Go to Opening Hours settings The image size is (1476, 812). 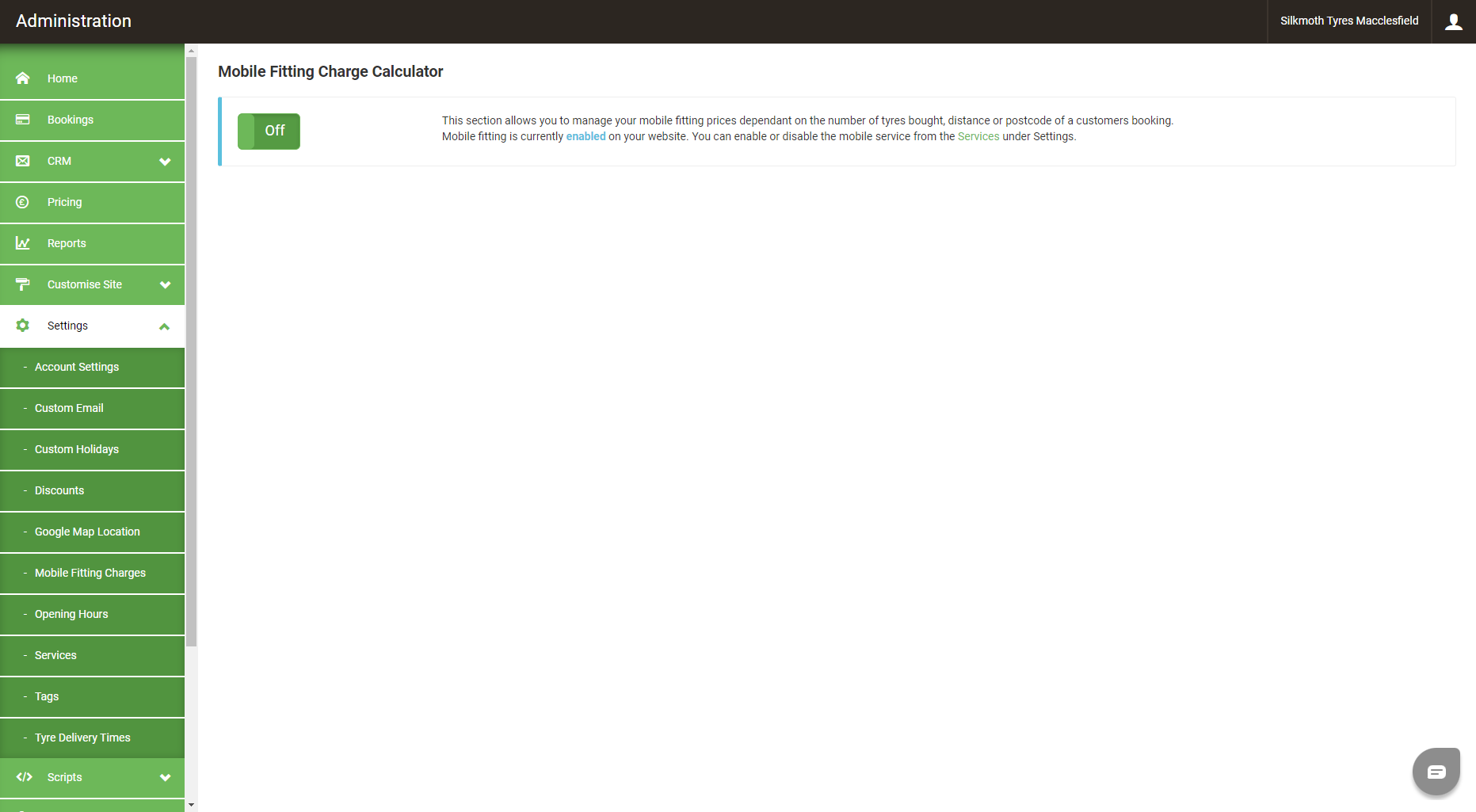[71, 614]
